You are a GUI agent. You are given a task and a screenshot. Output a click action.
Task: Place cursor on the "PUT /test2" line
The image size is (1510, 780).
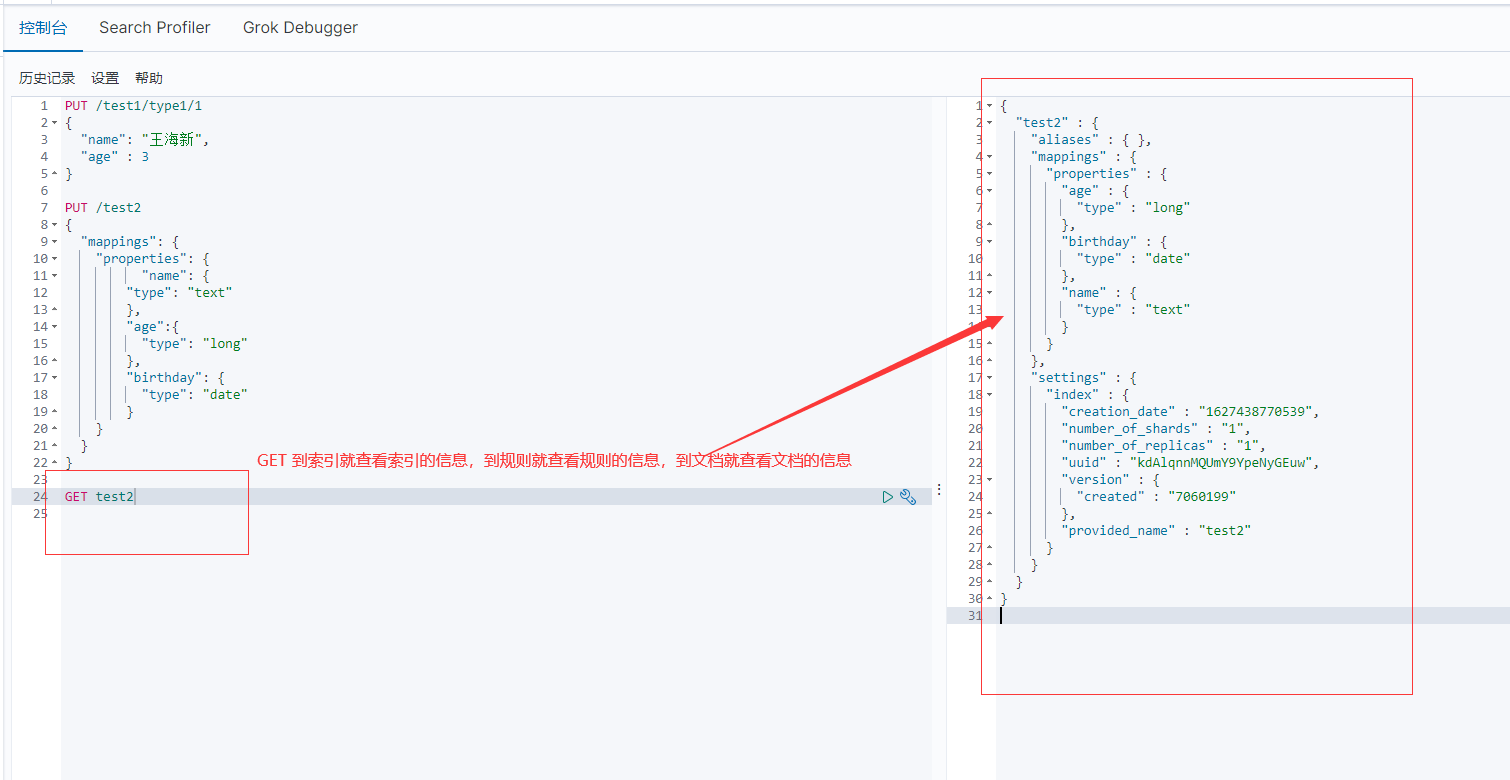[103, 208]
